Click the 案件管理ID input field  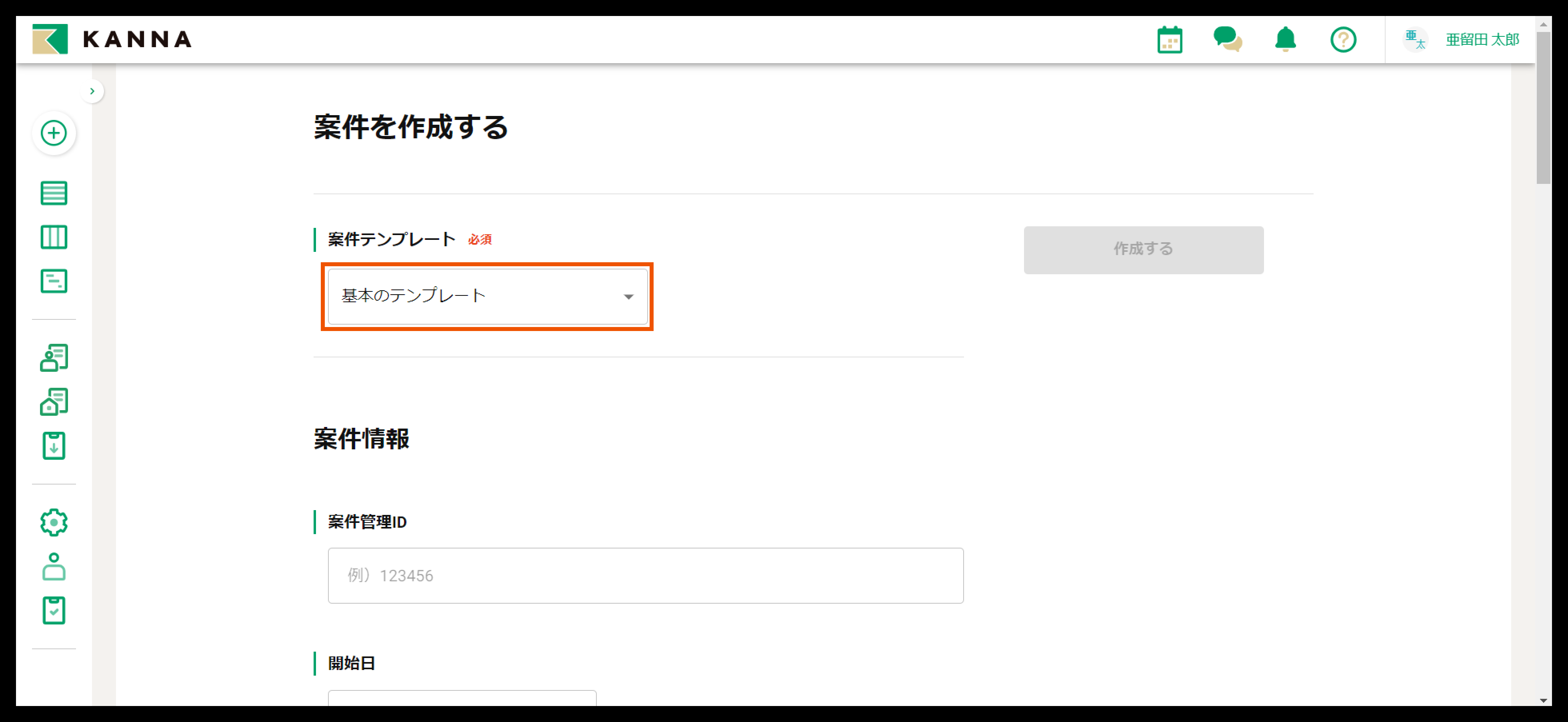tap(645, 575)
